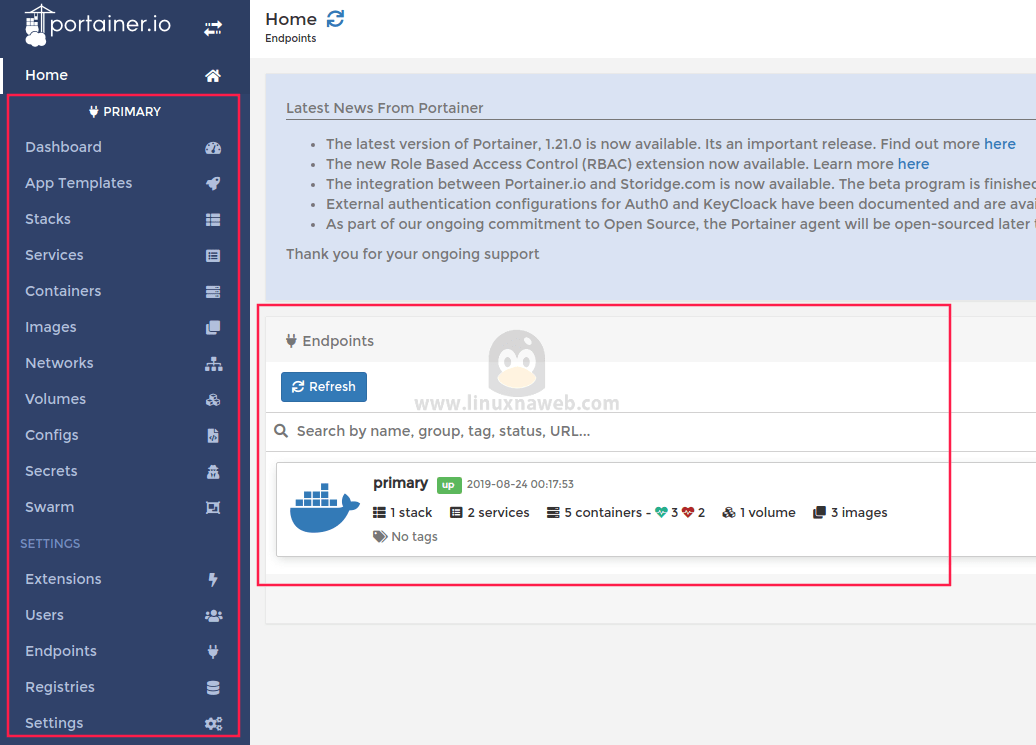The image size is (1036, 745).
Task: Click the No tags tag icon
Action: [x=380, y=536]
